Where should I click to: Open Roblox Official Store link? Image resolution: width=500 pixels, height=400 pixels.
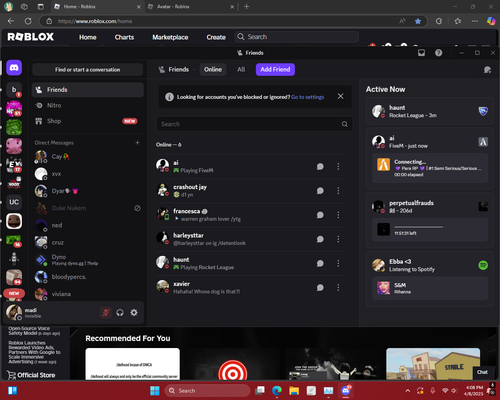click(x=31, y=375)
